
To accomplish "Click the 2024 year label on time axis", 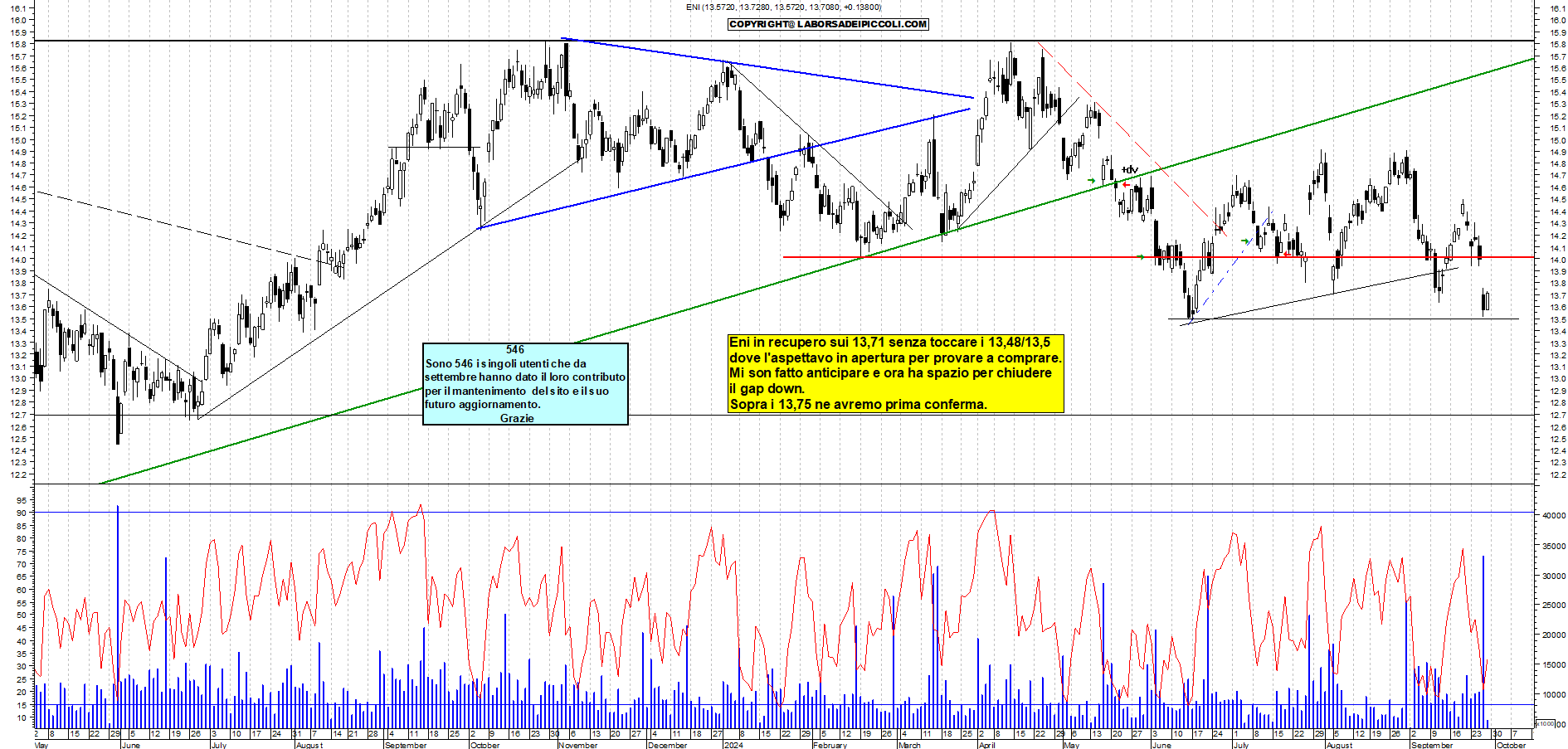I will 733,745.
